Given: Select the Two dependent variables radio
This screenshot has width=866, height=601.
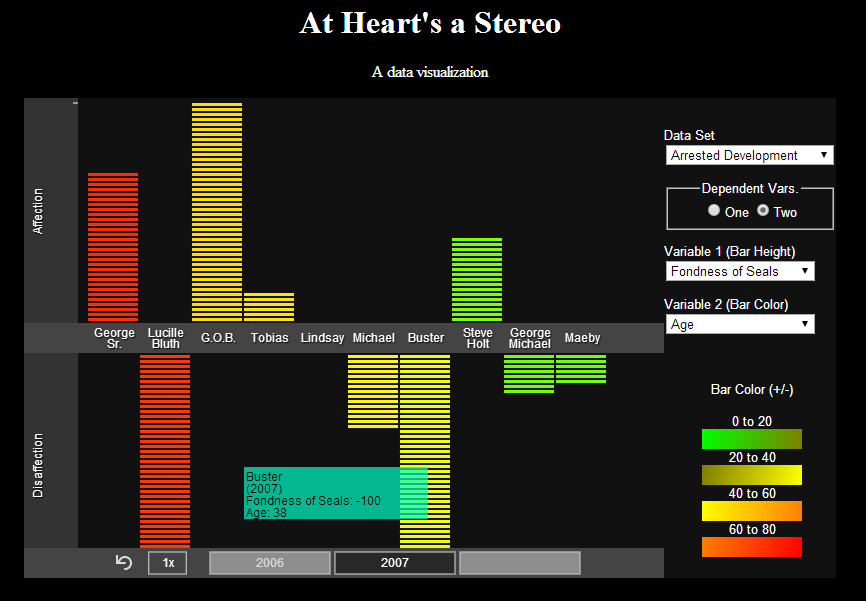Looking at the screenshot, I should pyautogui.click(x=763, y=210).
